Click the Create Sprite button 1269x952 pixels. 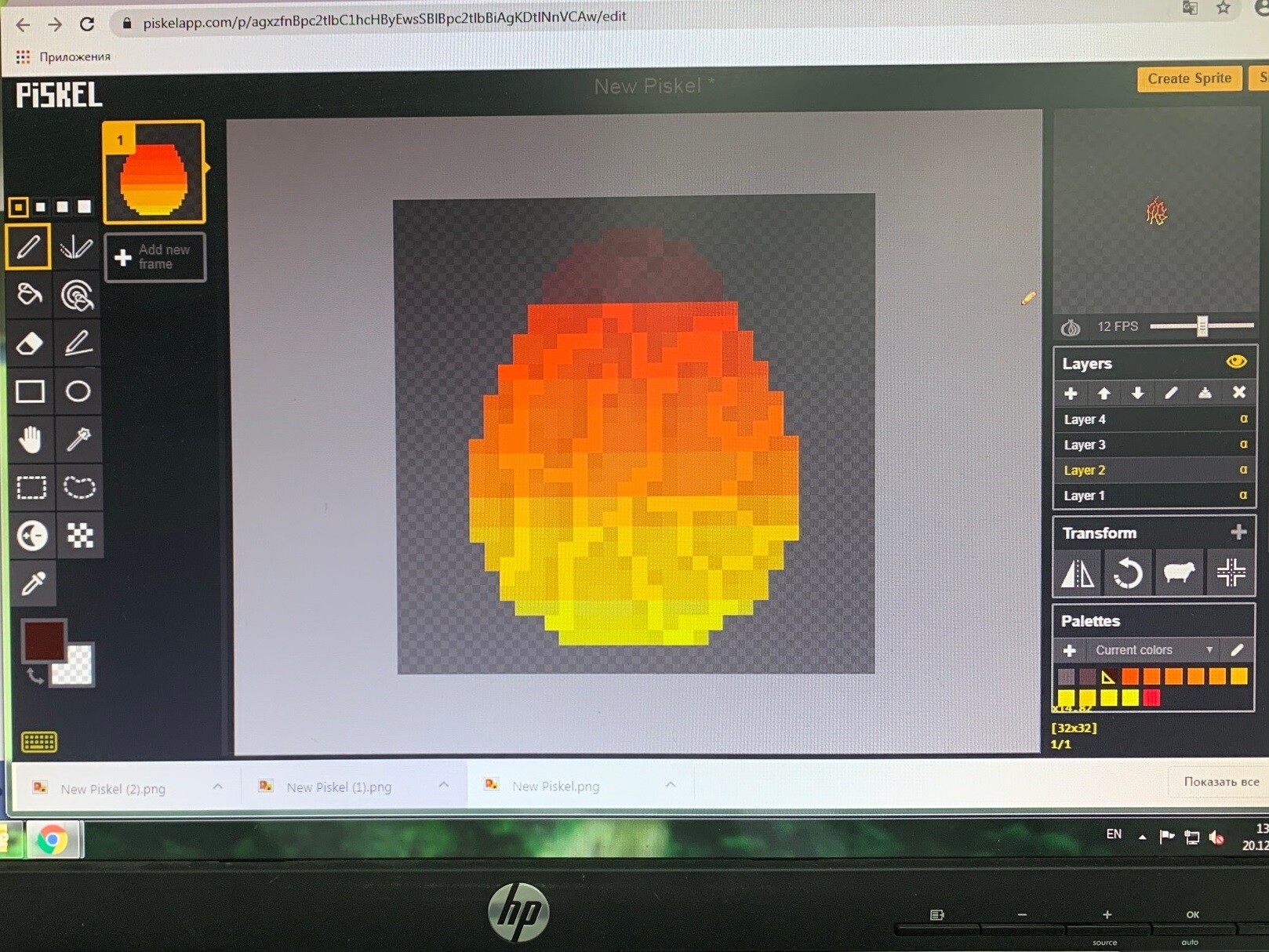click(1188, 78)
